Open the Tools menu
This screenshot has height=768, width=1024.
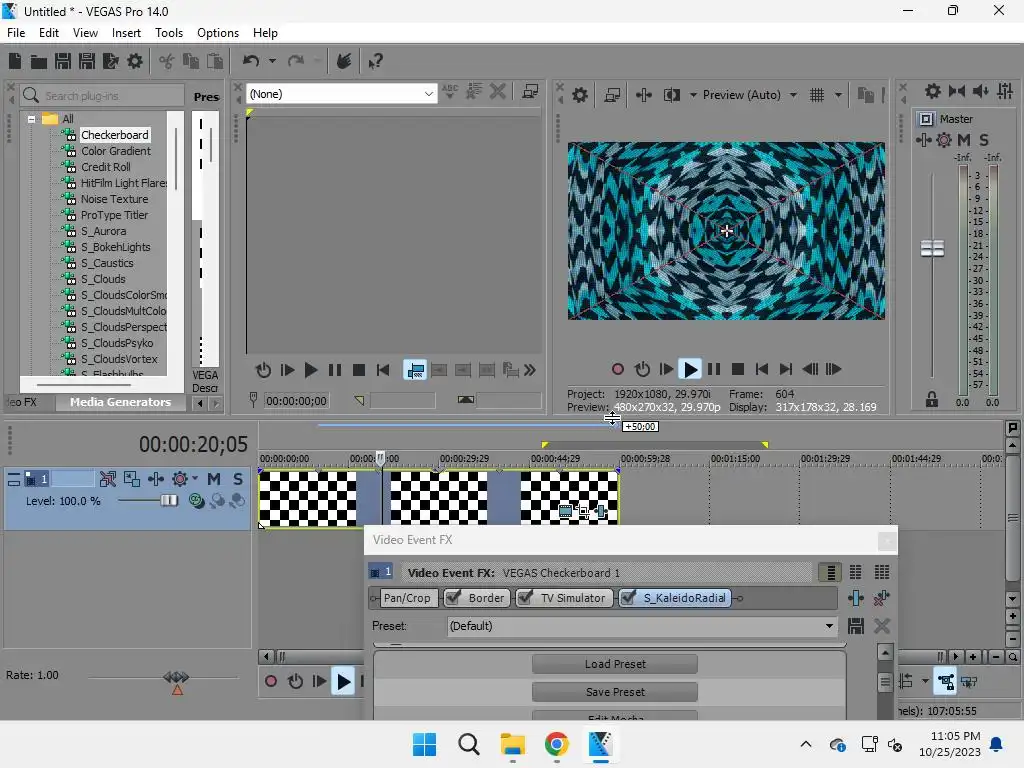(169, 33)
